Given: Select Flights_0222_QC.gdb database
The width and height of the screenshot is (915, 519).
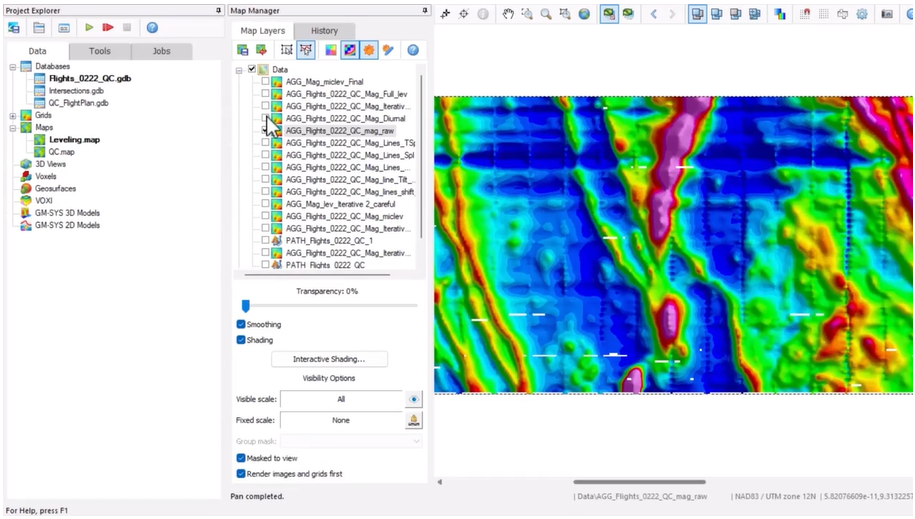Looking at the screenshot, I should pos(90,78).
